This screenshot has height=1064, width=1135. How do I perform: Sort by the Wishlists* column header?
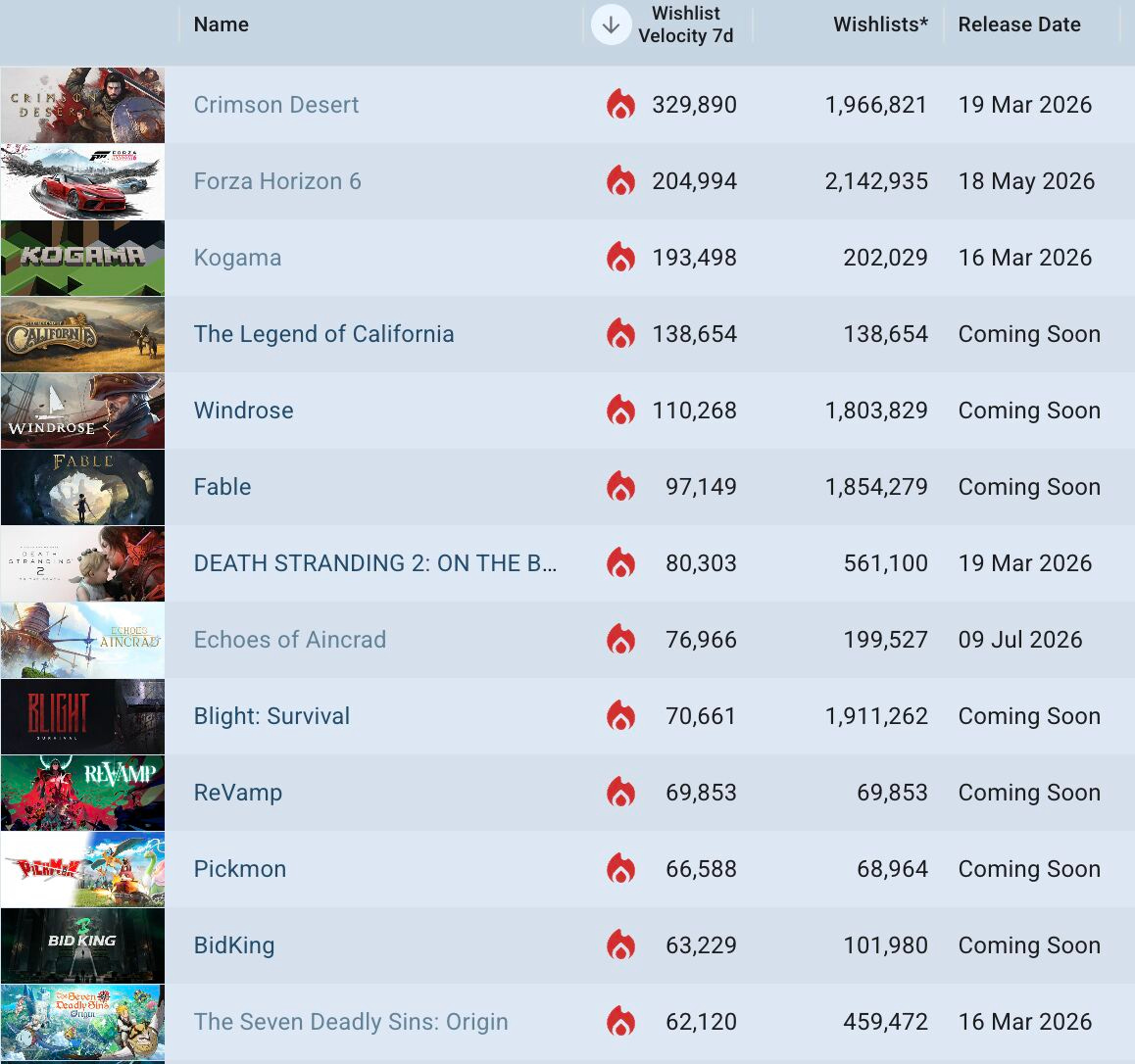(x=880, y=24)
